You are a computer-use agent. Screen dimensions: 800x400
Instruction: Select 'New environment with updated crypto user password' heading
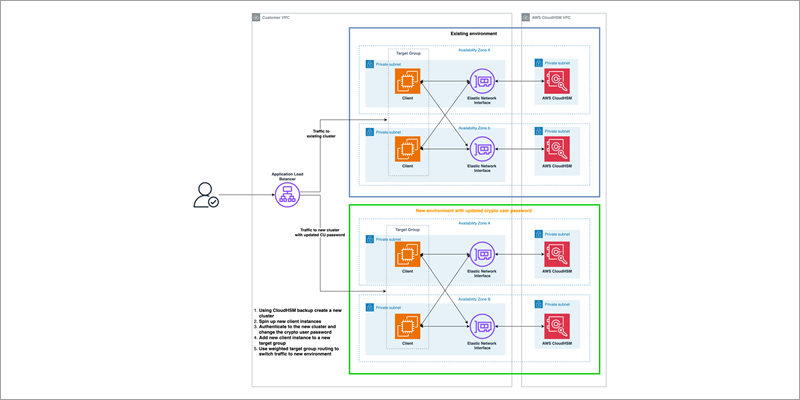pyautogui.click(x=473, y=211)
